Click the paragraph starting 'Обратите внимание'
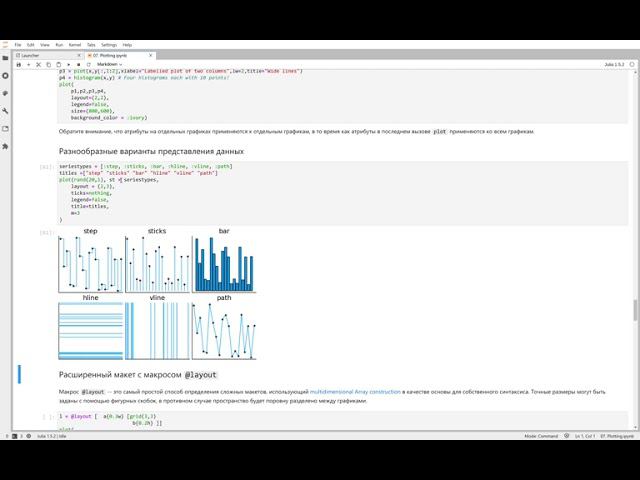The width and height of the screenshot is (640, 480). 296,131
